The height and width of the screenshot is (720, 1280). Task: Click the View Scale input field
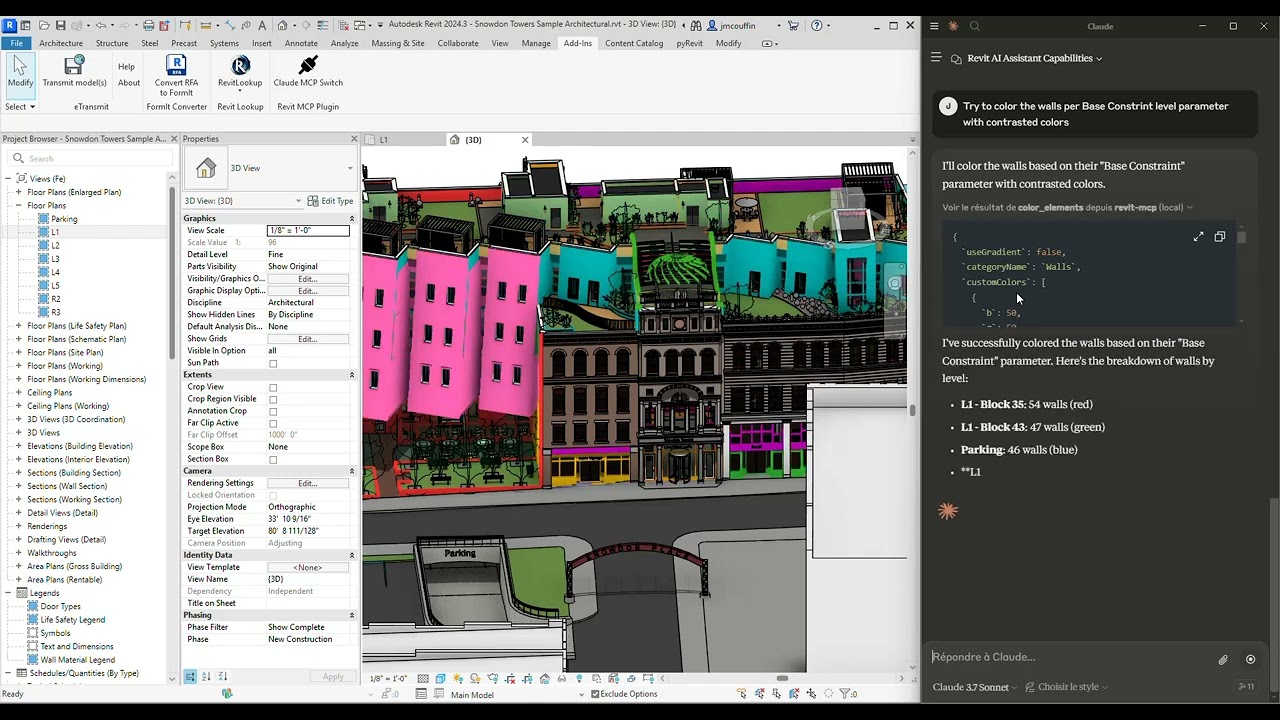click(x=308, y=231)
